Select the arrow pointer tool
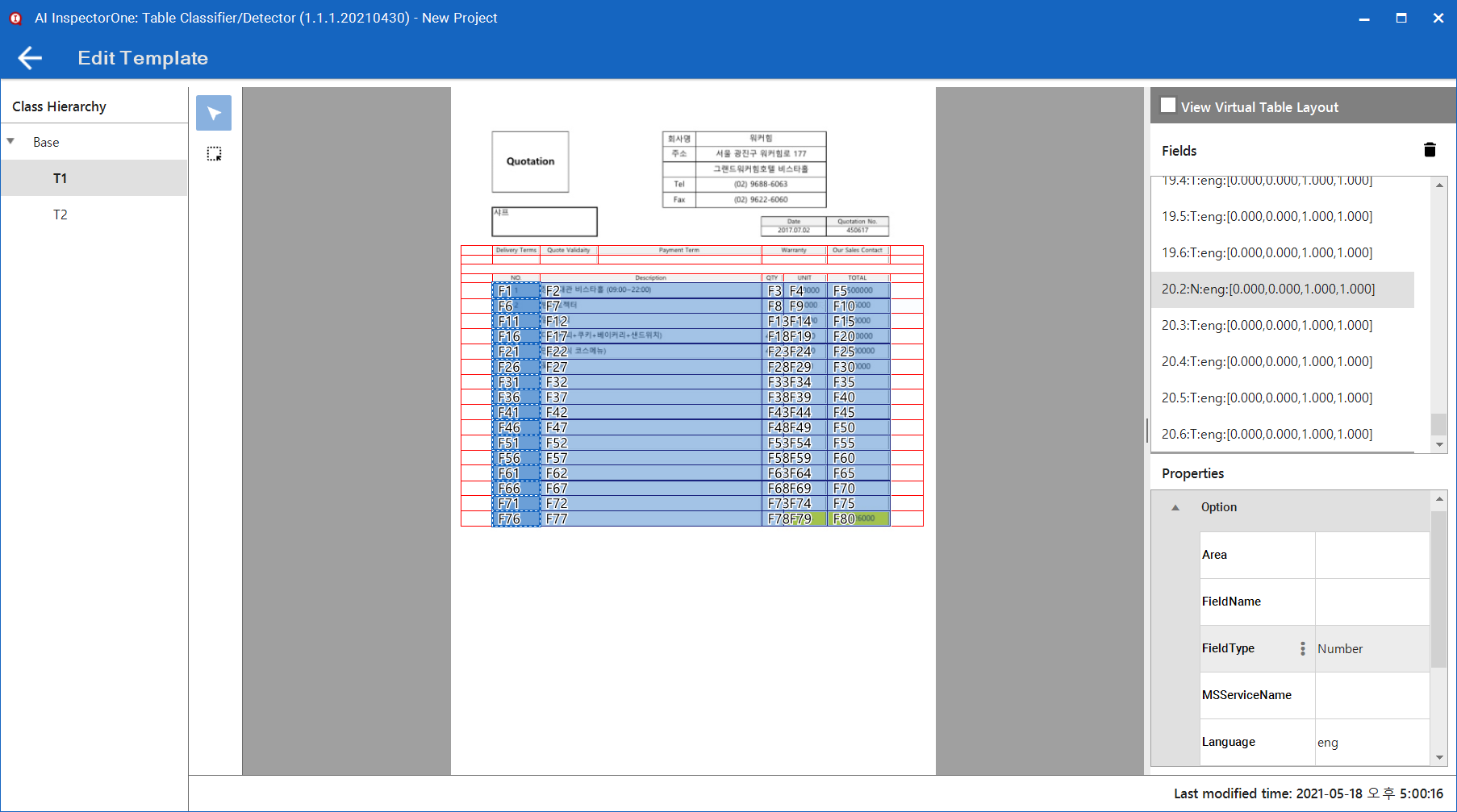The width and height of the screenshot is (1457, 812). pos(213,113)
